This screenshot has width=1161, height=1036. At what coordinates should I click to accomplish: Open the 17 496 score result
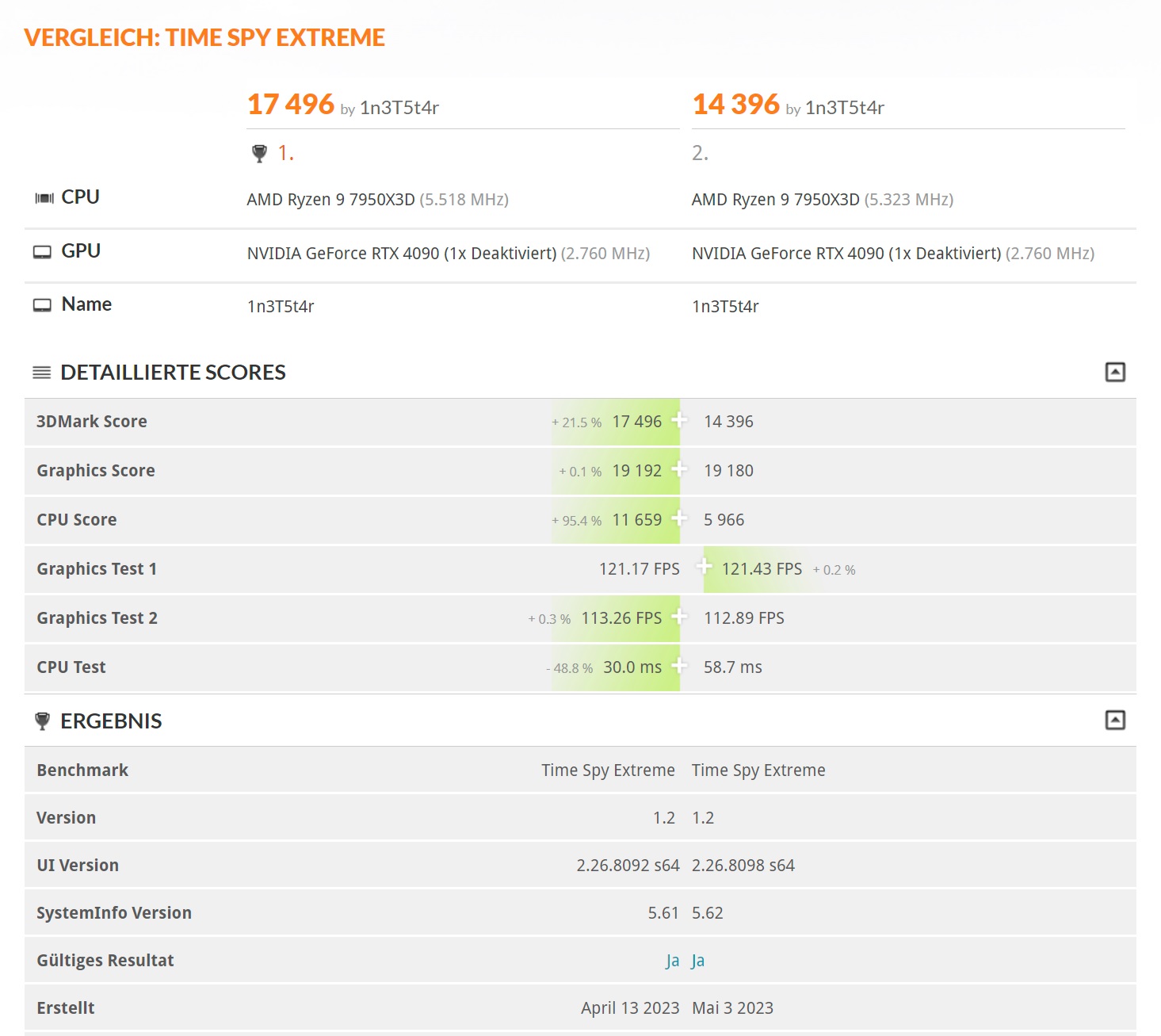tap(291, 104)
